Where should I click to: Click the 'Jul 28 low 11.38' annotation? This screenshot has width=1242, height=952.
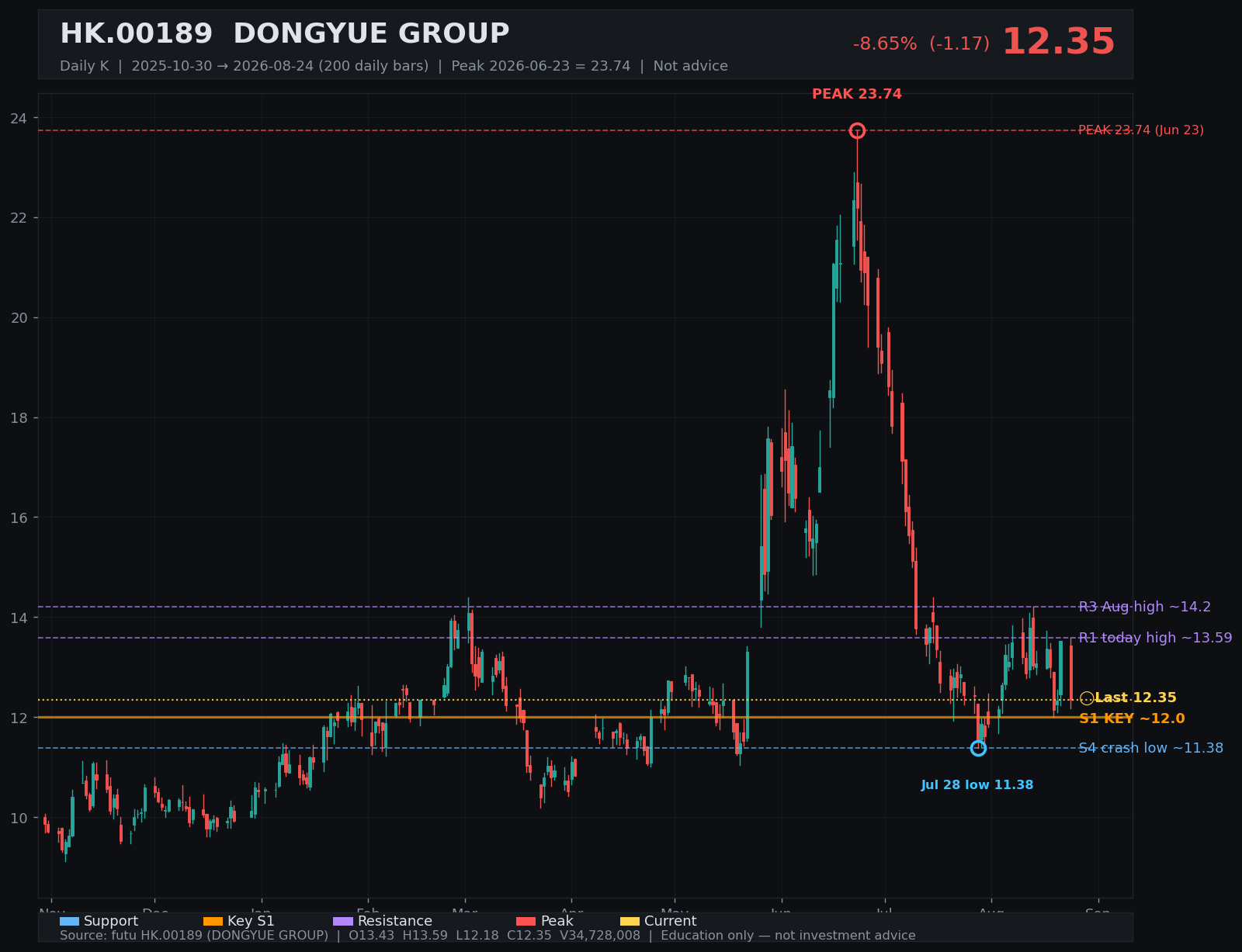(x=977, y=785)
